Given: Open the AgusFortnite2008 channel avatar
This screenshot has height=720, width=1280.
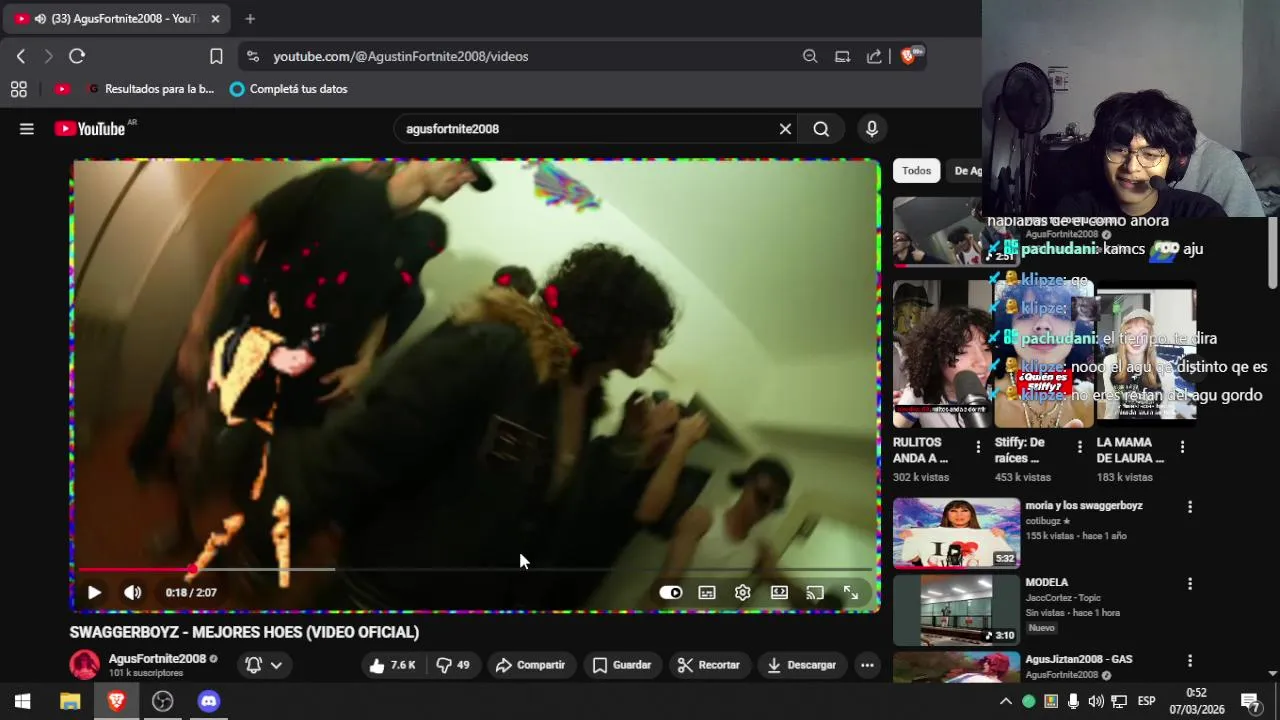Looking at the screenshot, I should (x=85, y=665).
